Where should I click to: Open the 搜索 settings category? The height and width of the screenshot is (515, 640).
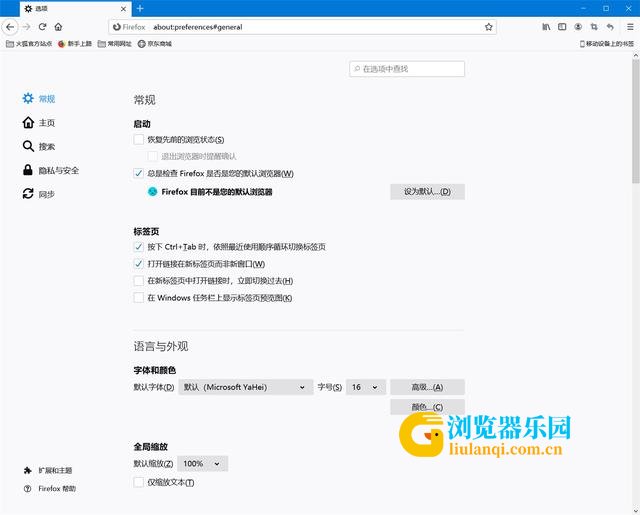[39, 146]
